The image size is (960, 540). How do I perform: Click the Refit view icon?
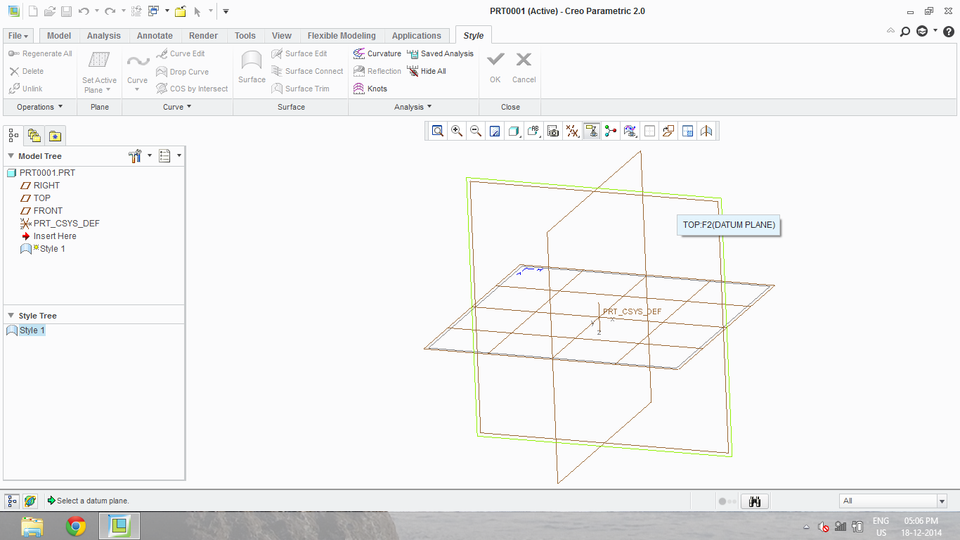coord(438,131)
